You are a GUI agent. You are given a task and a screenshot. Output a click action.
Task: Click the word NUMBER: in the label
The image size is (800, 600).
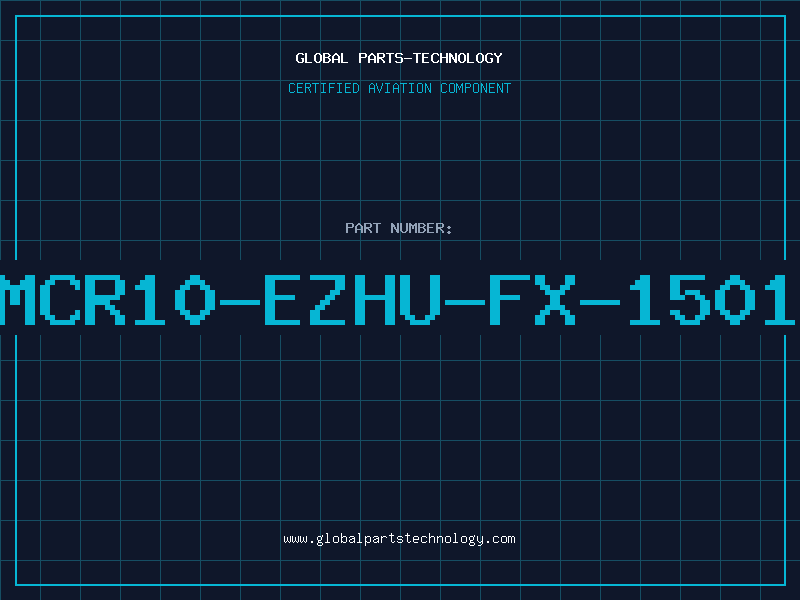tap(421, 228)
